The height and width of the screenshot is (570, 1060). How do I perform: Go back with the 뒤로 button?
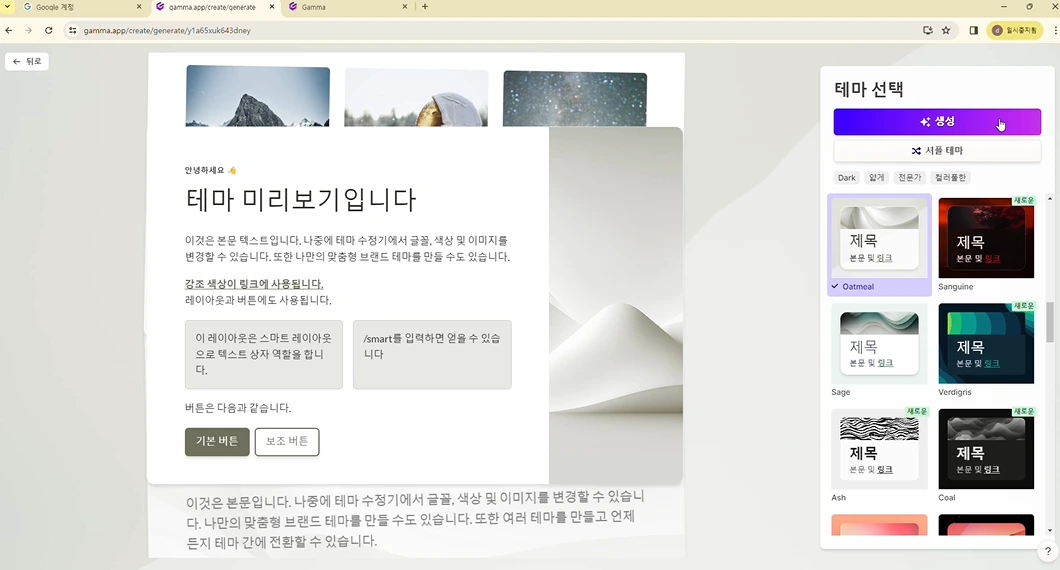pyautogui.click(x=27, y=62)
